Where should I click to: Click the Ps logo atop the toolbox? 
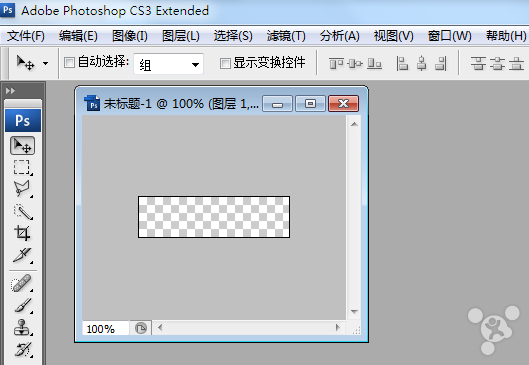click(23, 120)
